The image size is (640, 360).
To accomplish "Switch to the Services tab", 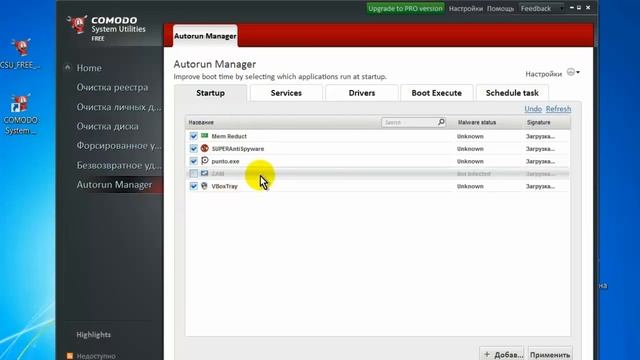I will pyautogui.click(x=286, y=93).
